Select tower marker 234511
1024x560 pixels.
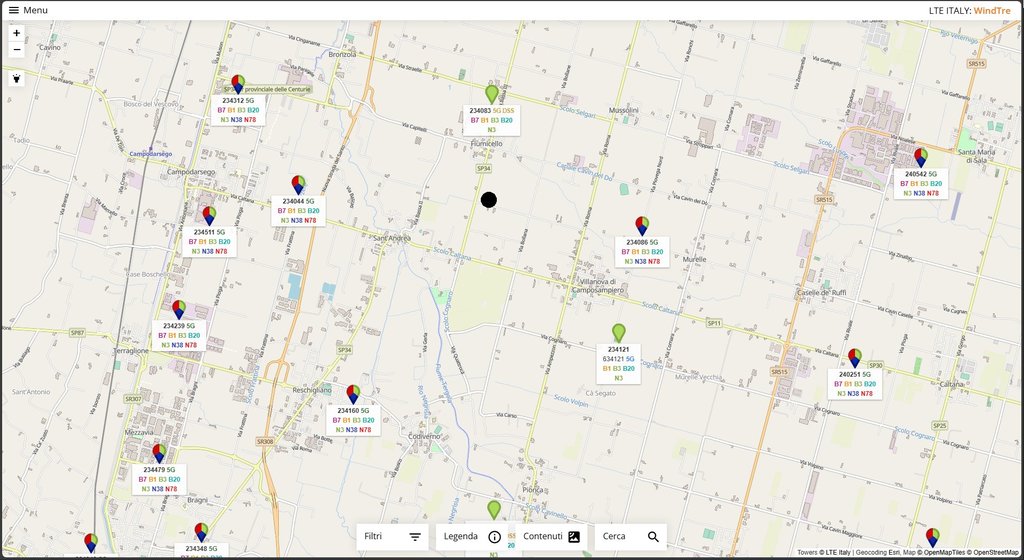click(x=209, y=216)
